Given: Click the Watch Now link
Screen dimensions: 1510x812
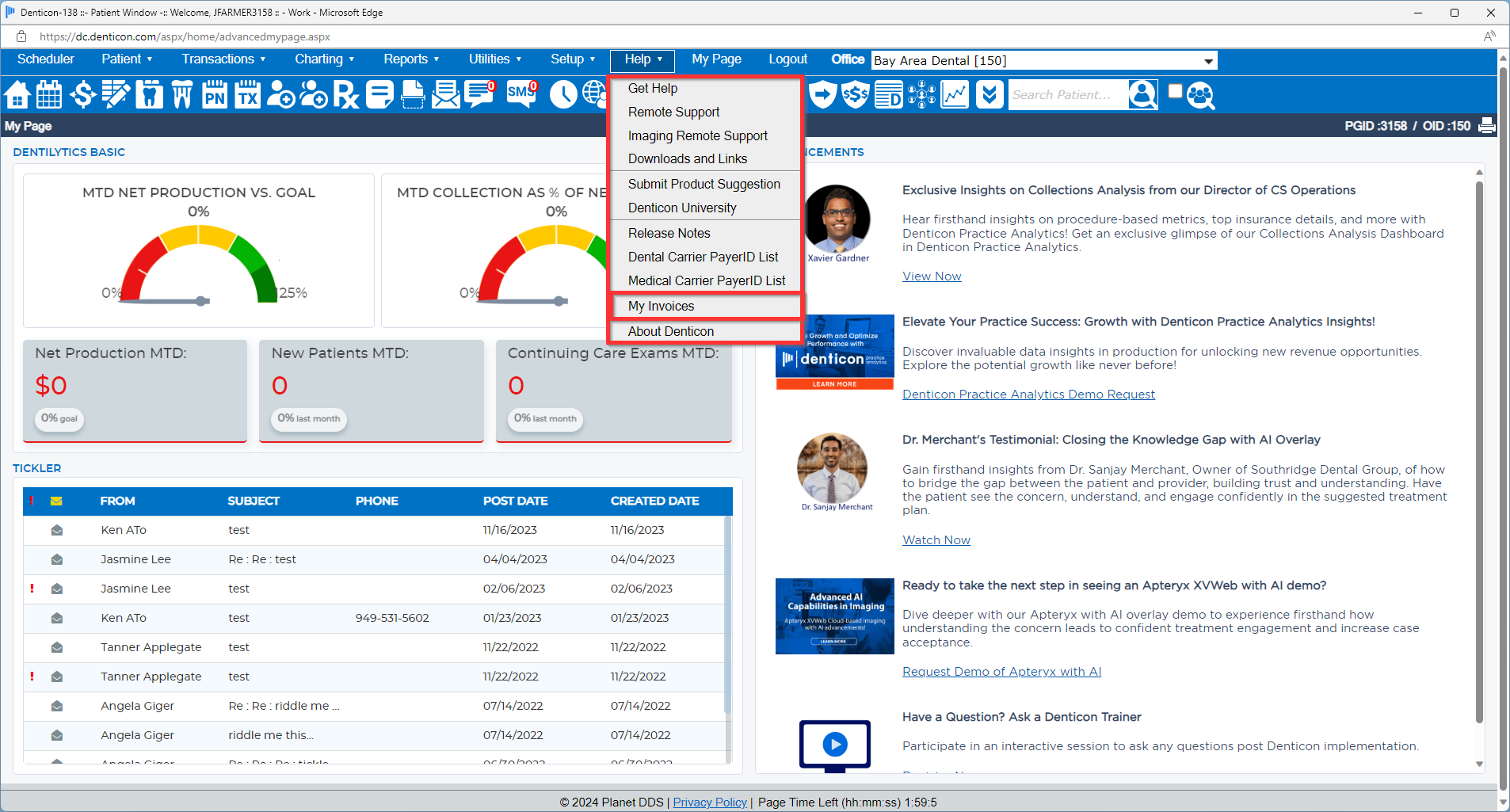Looking at the screenshot, I should click(936, 540).
